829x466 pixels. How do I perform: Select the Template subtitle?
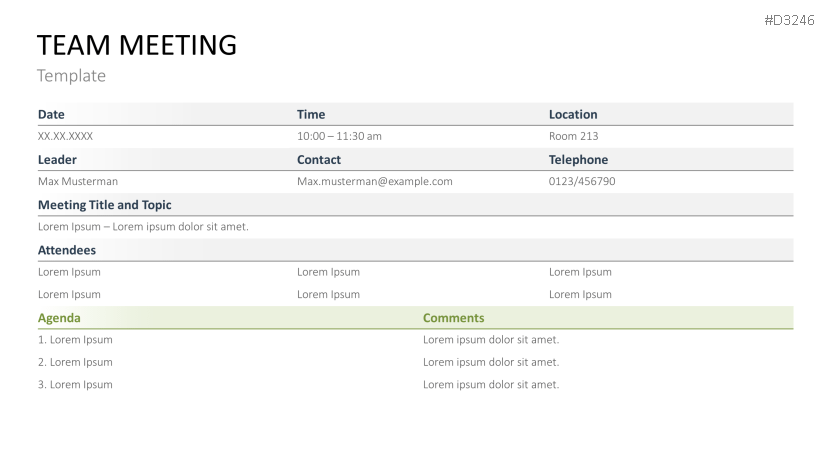pyautogui.click(x=71, y=76)
